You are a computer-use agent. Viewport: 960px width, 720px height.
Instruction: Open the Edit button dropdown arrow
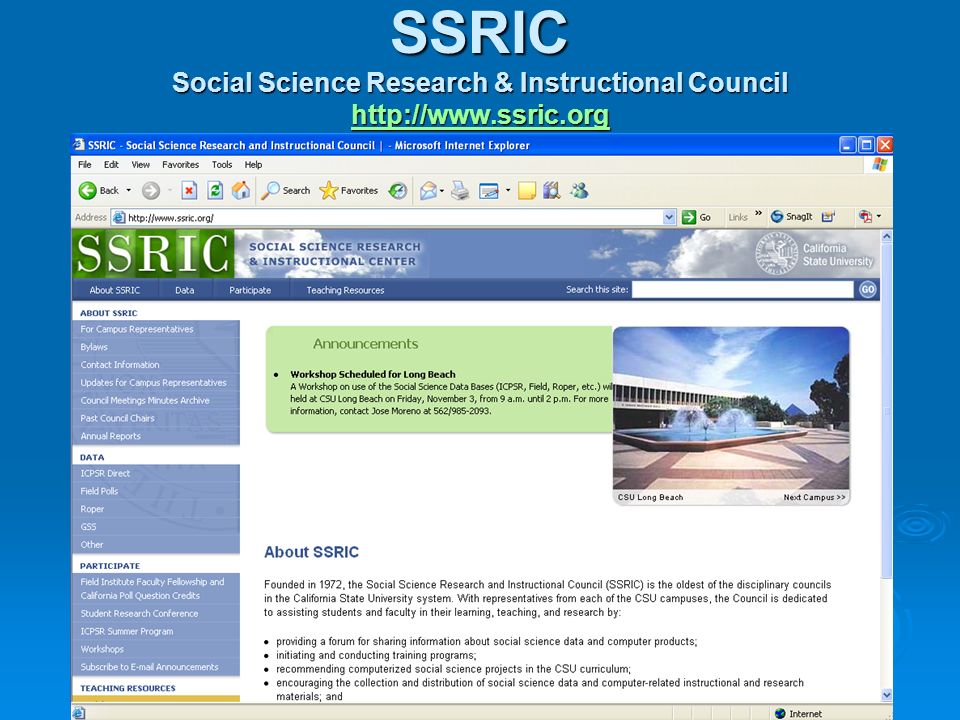pos(508,191)
